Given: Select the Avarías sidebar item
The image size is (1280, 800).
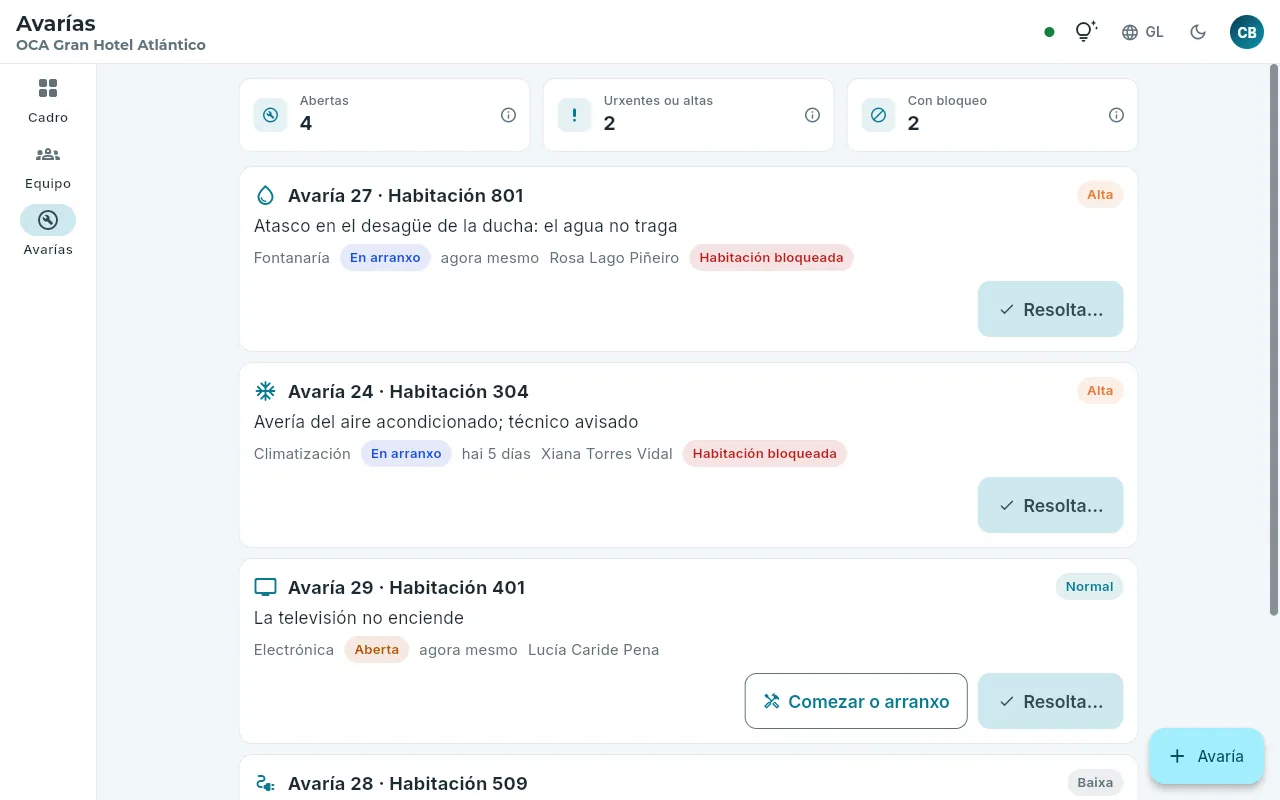Looking at the screenshot, I should (48, 232).
